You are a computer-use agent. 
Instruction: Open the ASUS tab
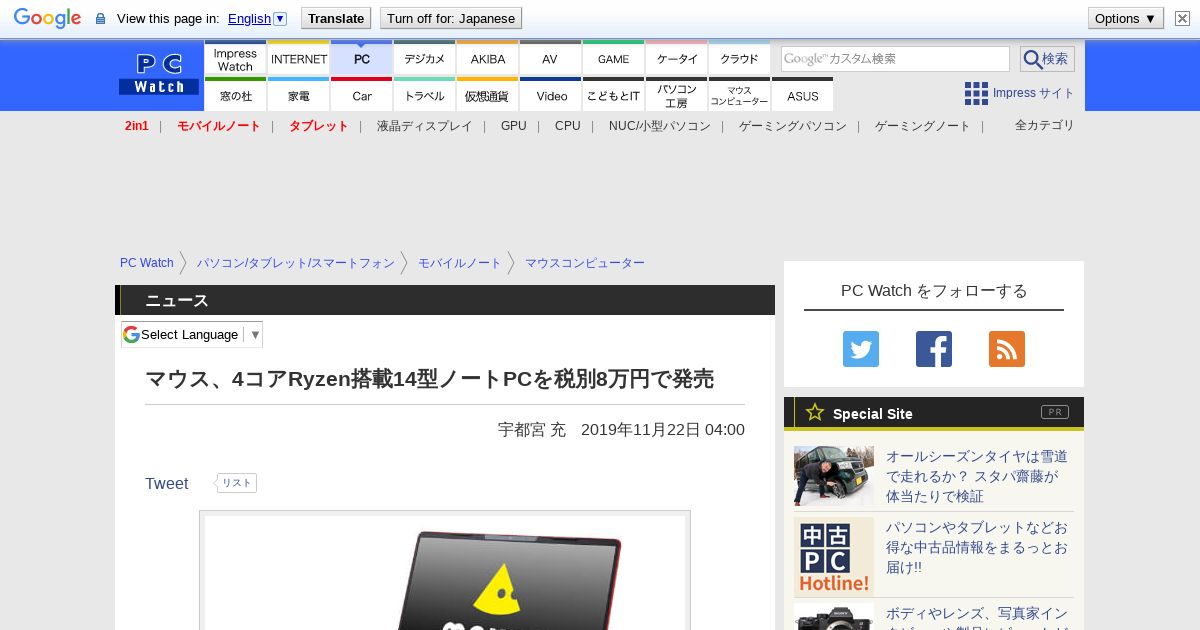point(803,95)
